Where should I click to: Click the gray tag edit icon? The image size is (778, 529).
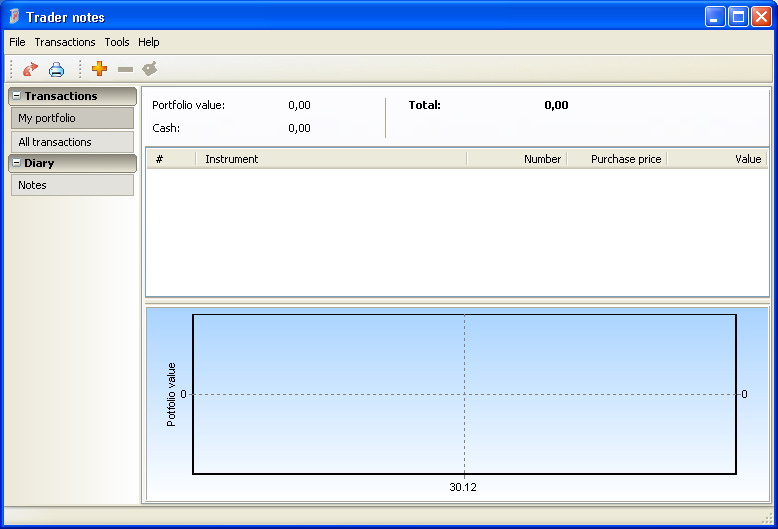coord(150,69)
